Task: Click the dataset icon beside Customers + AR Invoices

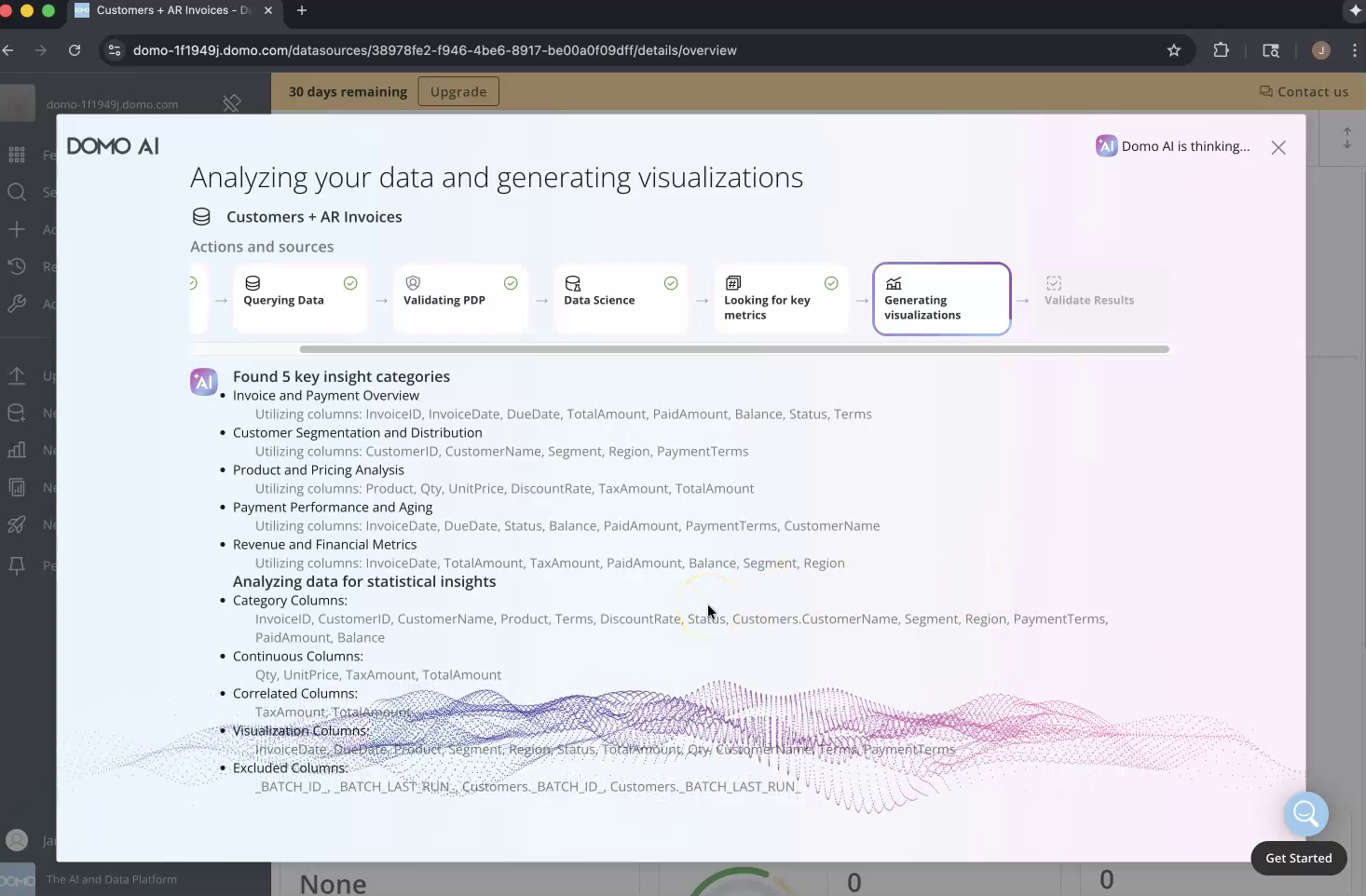Action: pos(201,217)
